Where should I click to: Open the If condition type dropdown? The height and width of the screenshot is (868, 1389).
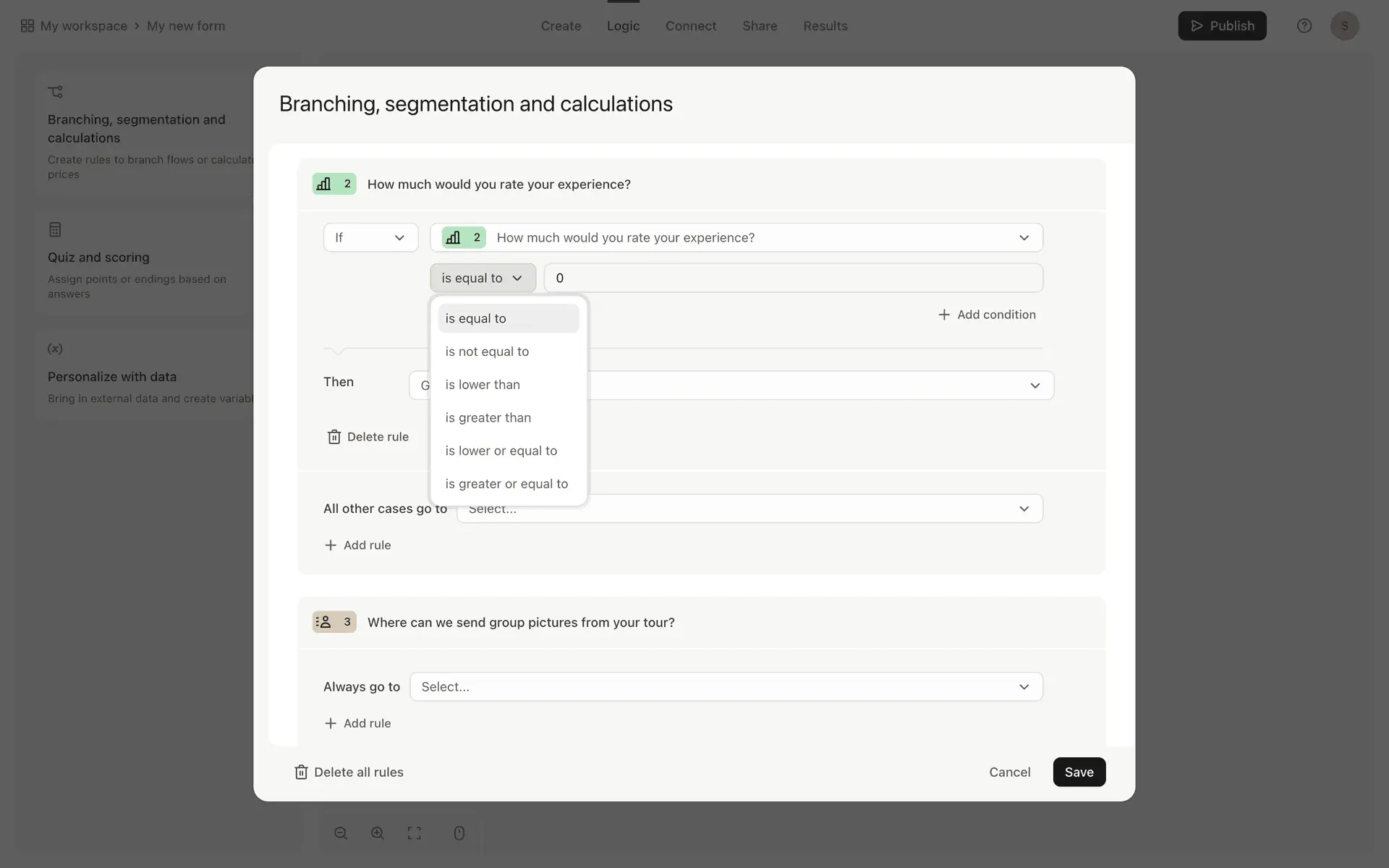coord(370,237)
